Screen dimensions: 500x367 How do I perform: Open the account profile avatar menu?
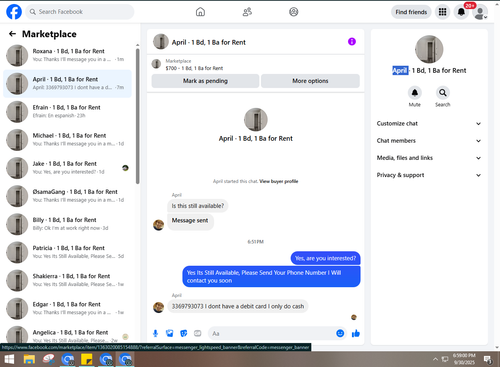coord(480,12)
